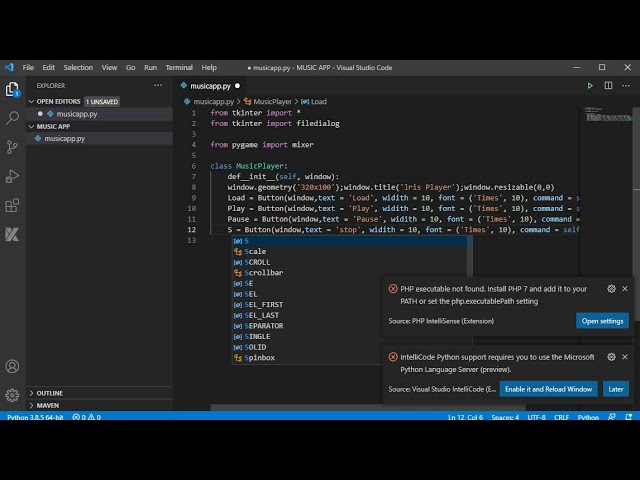This screenshot has width=640, height=480.
Task: Click the 1 UNSAVED badge
Action: pos(102,102)
